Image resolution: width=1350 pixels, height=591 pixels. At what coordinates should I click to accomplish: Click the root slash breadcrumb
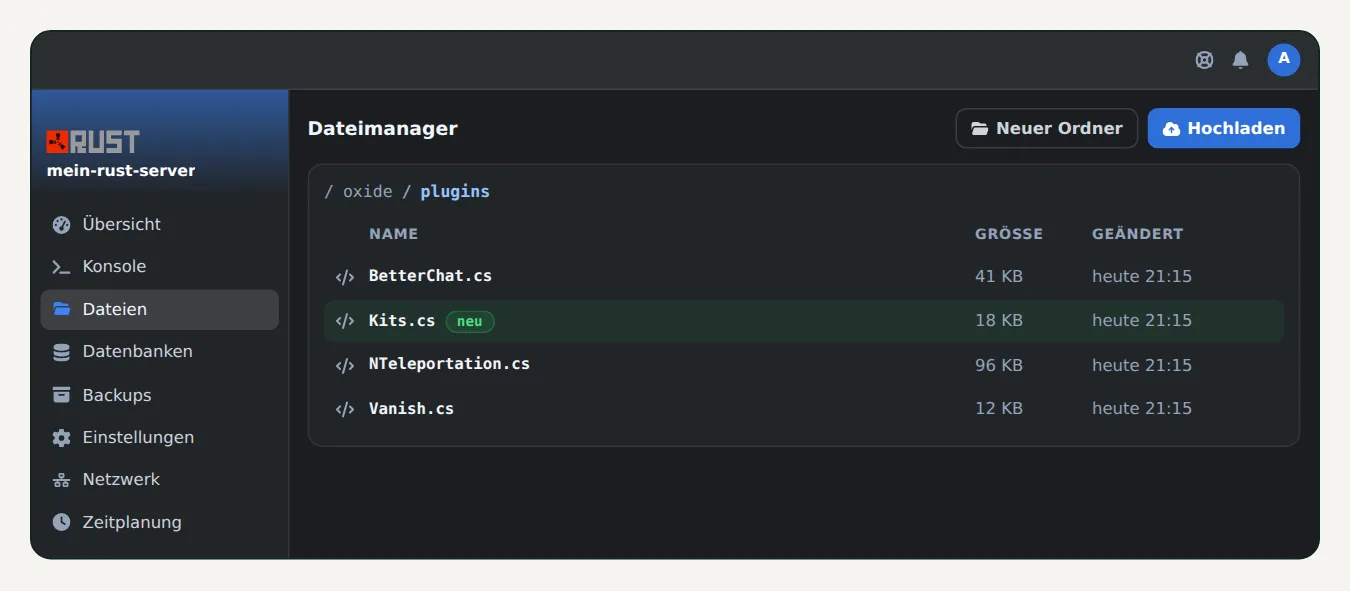(x=329, y=191)
